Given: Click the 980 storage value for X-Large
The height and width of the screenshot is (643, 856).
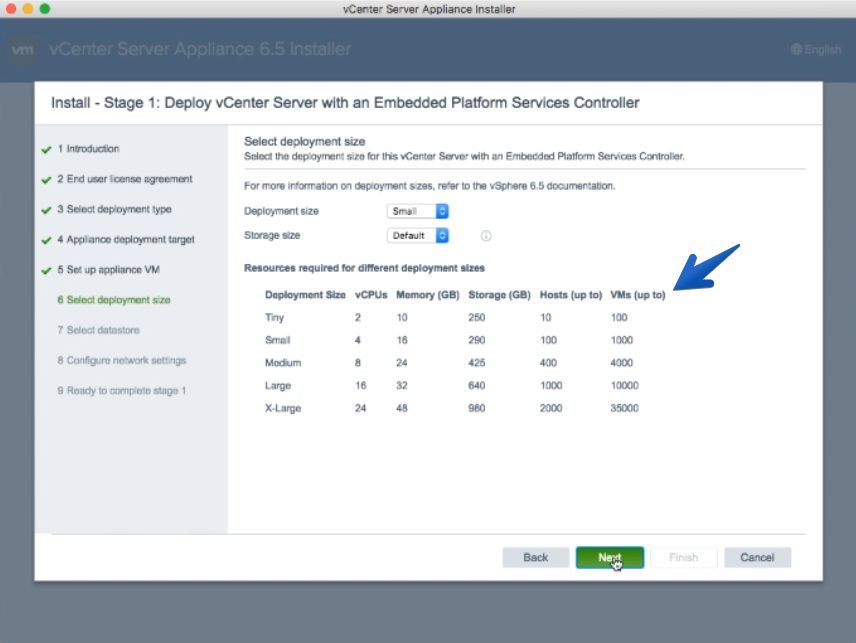Looking at the screenshot, I should (x=477, y=408).
